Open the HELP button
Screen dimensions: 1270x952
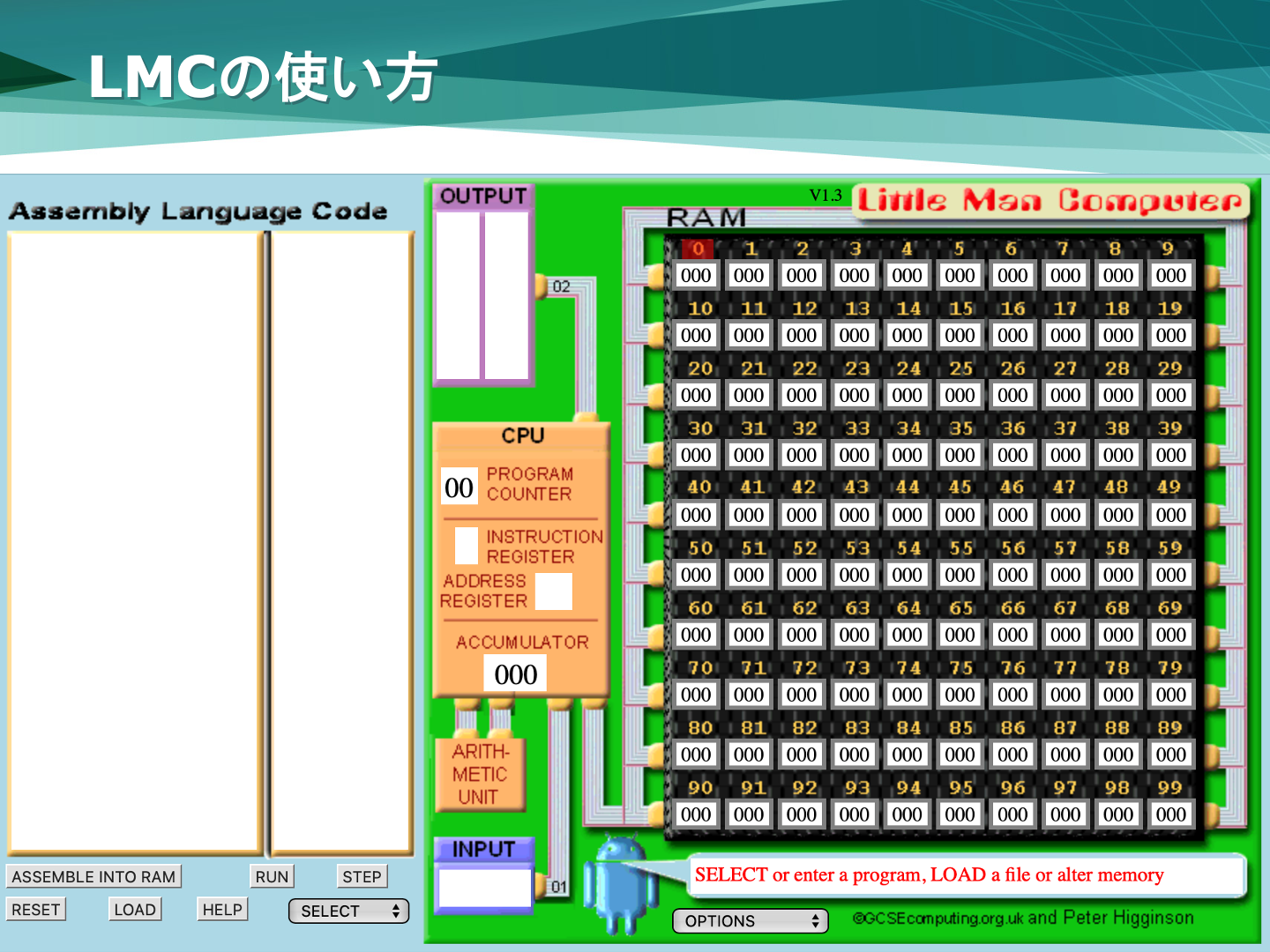(x=222, y=910)
